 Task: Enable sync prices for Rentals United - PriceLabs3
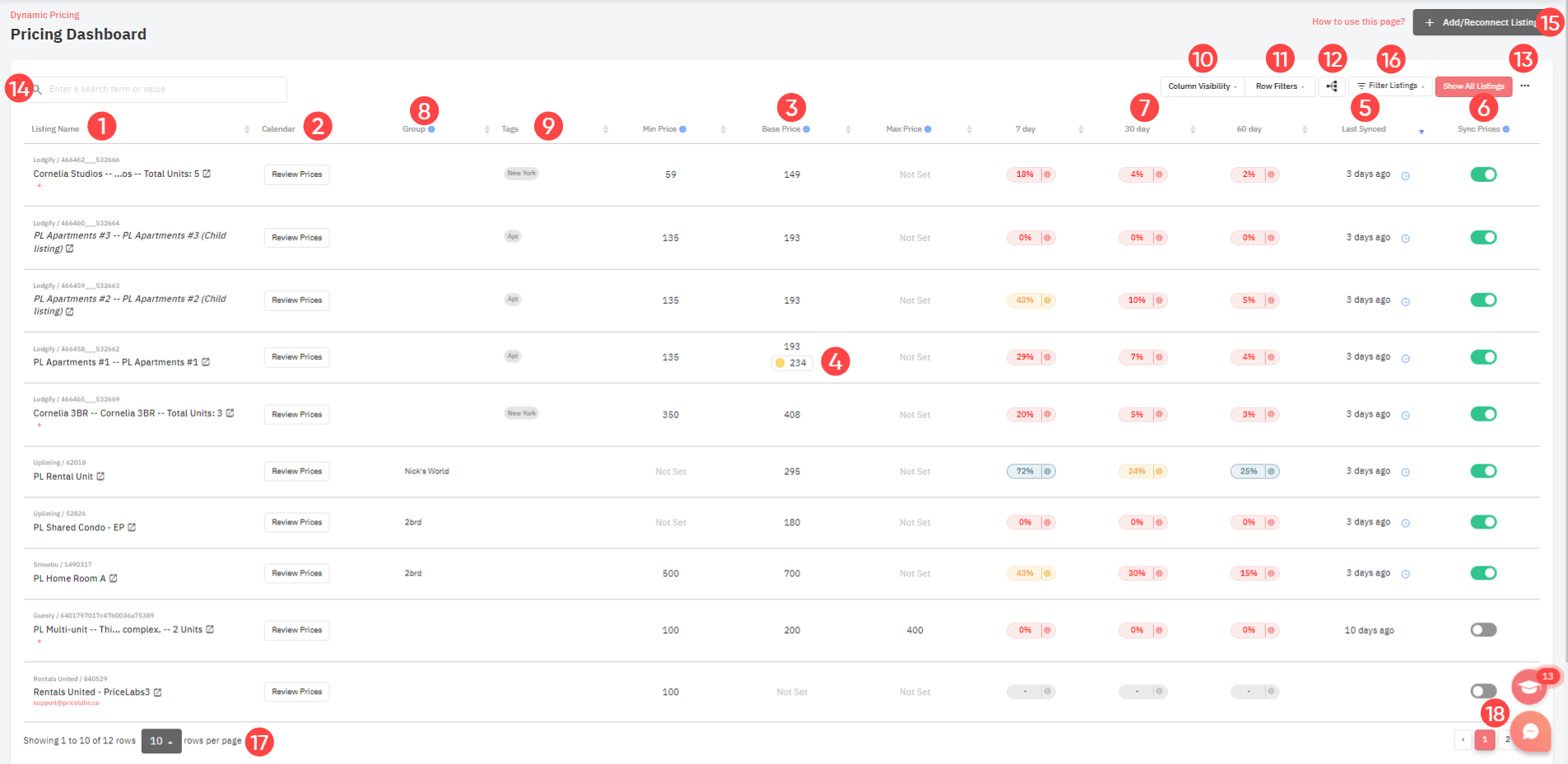[x=1483, y=692]
